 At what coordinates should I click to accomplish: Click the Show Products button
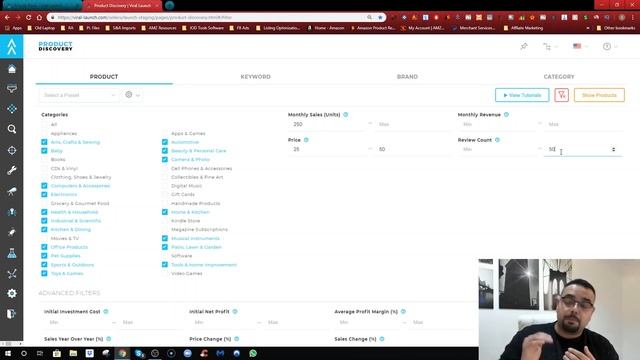[599, 95]
